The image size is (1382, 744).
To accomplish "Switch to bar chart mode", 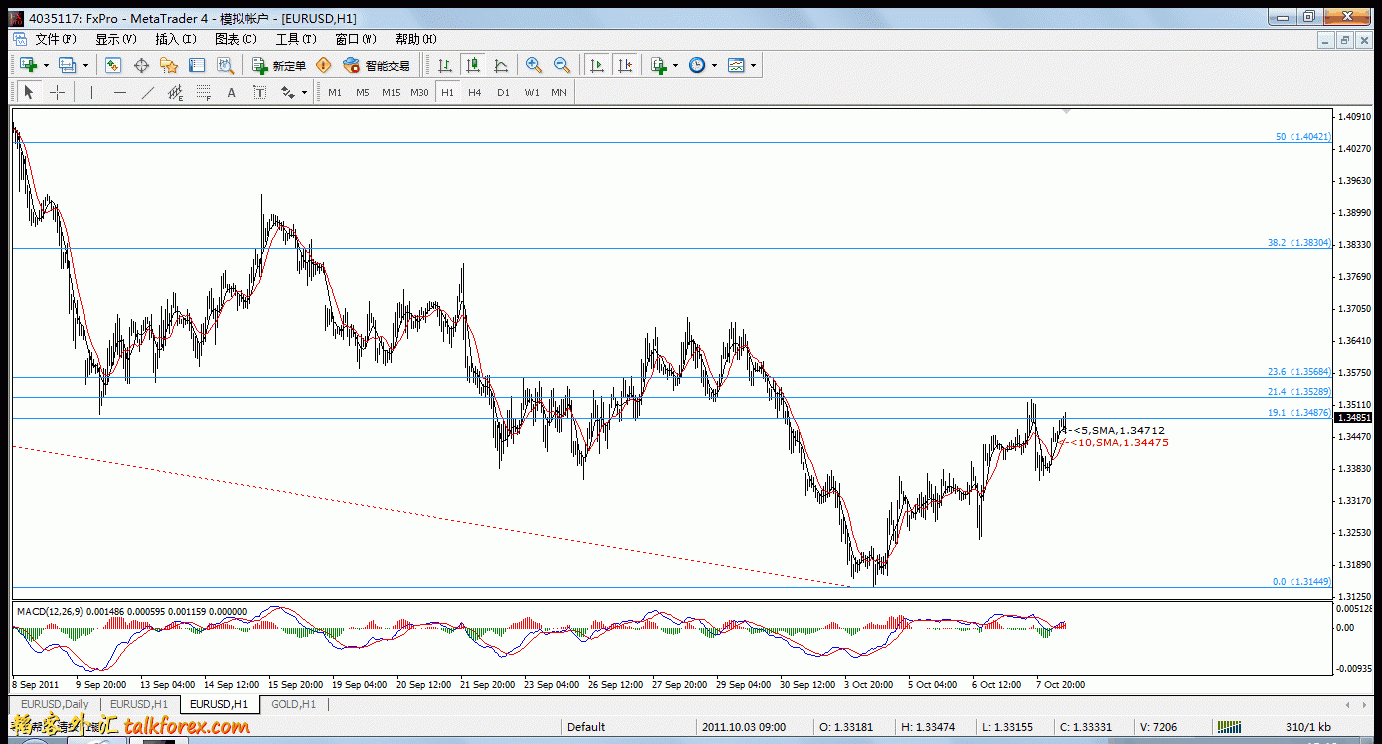I will click(445, 65).
